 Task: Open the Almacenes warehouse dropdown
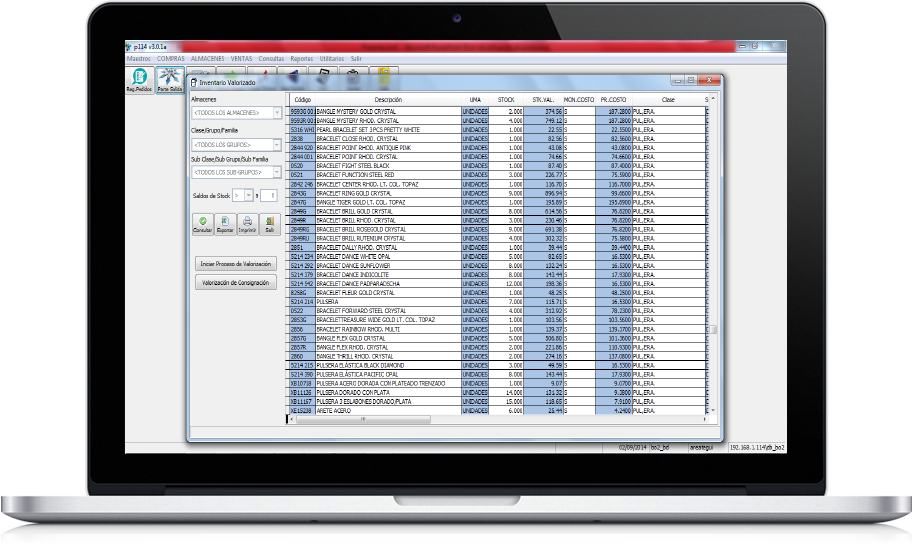pos(277,113)
